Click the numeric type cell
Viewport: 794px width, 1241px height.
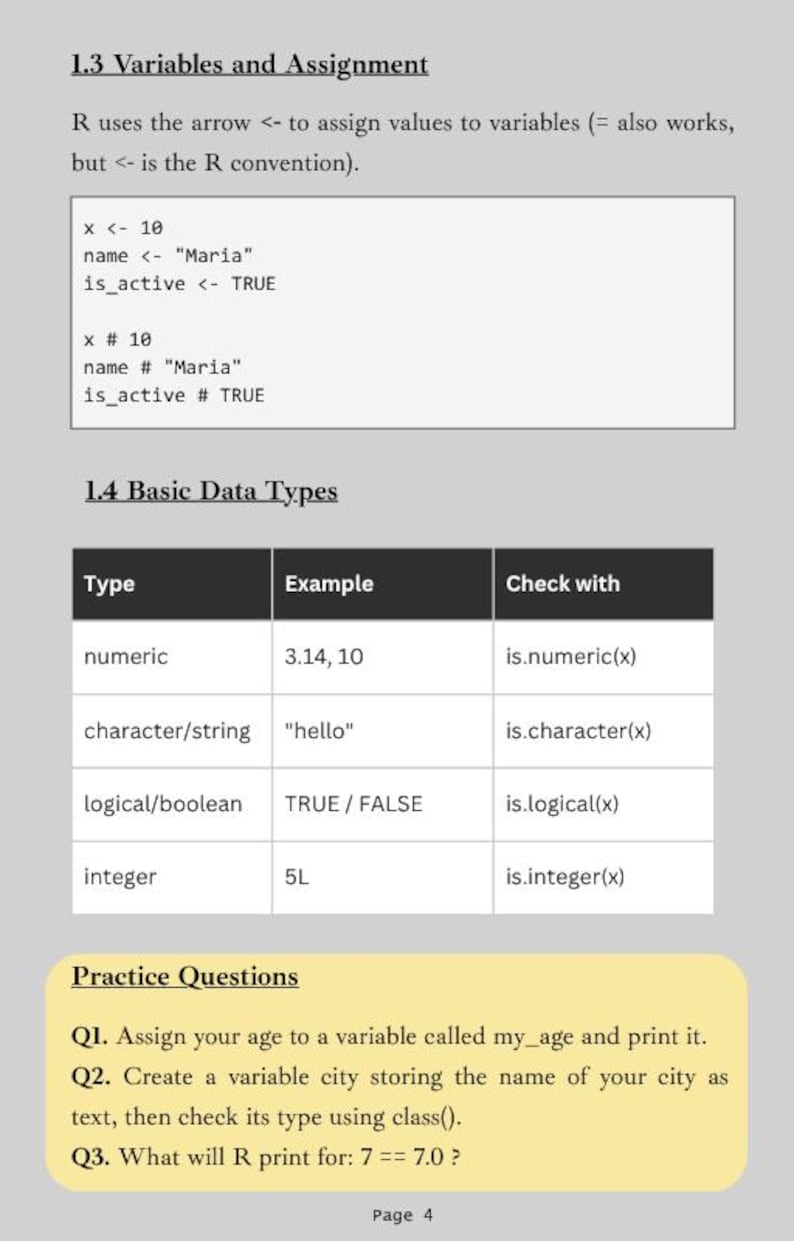click(x=171, y=657)
